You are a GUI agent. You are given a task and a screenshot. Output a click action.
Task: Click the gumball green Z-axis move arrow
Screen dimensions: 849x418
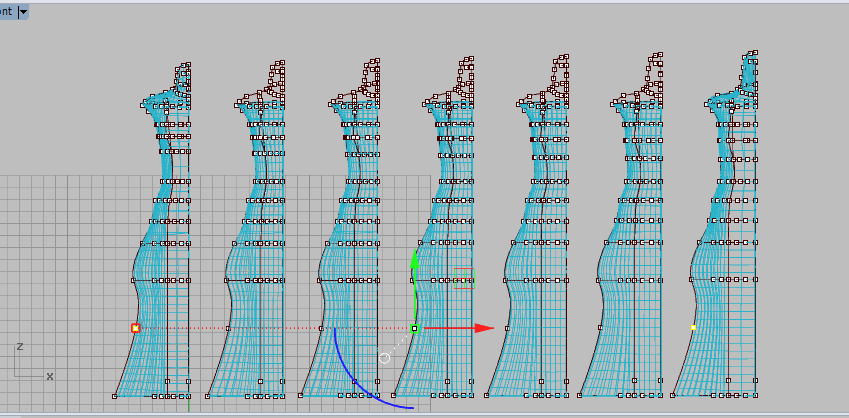point(414,260)
